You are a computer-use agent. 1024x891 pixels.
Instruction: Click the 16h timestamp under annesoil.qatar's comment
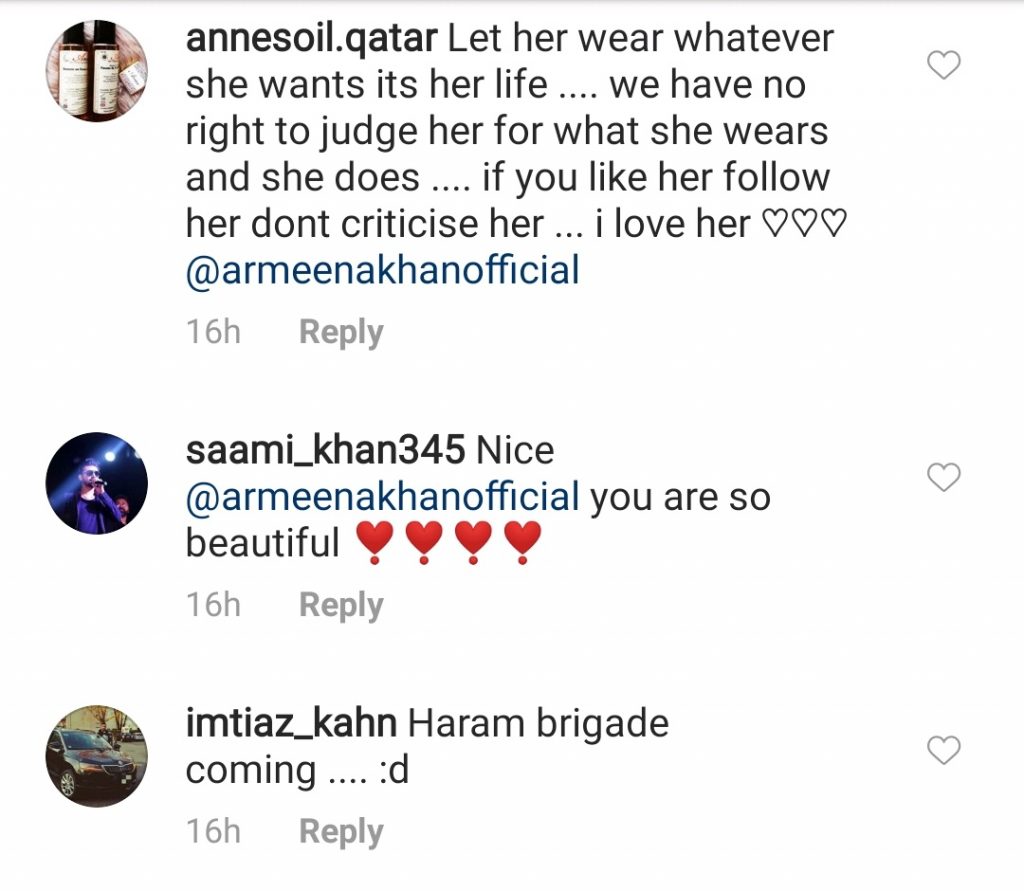[x=213, y=333]
